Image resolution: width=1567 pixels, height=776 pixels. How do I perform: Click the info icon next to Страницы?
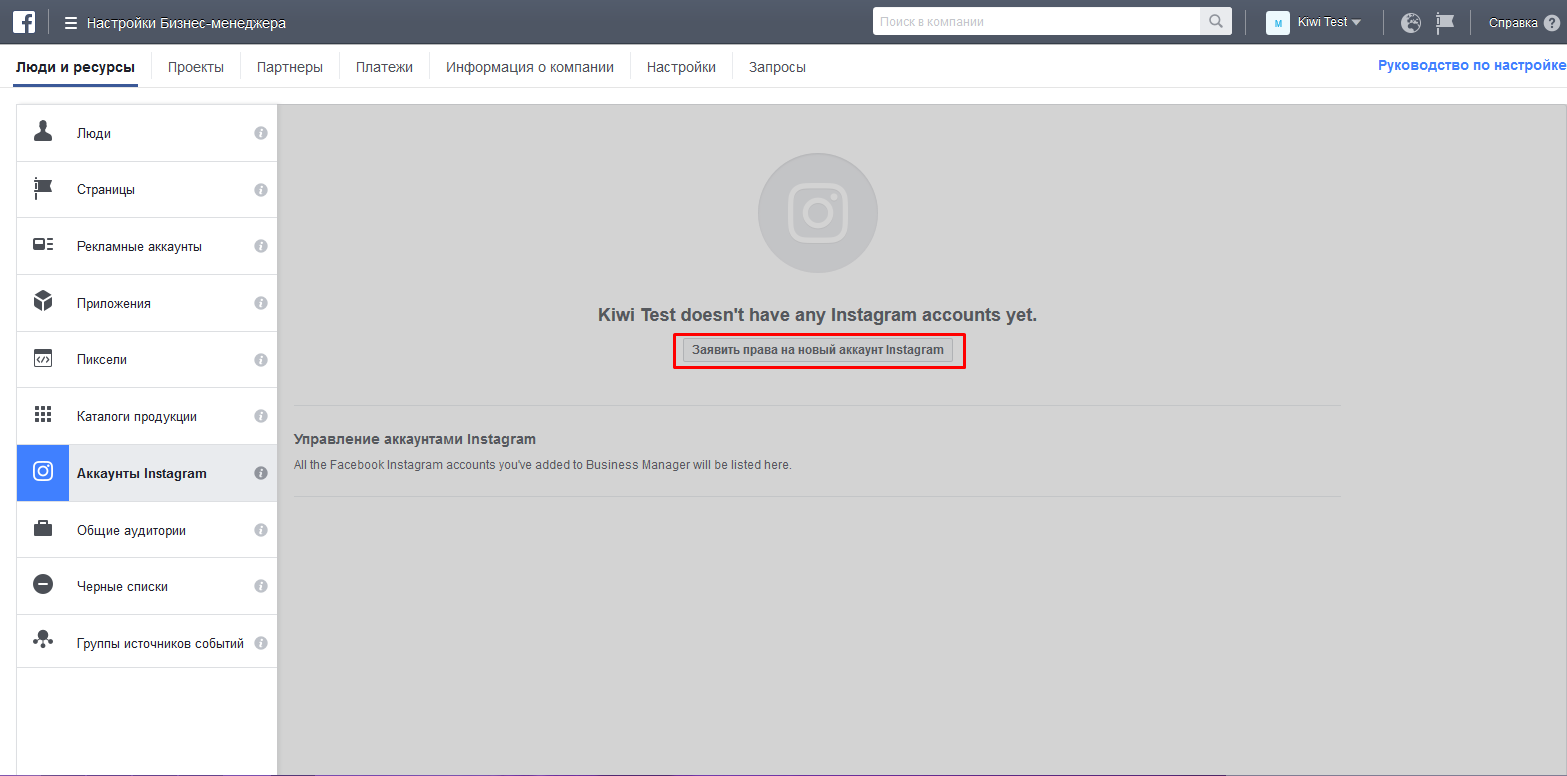[261, 190]
